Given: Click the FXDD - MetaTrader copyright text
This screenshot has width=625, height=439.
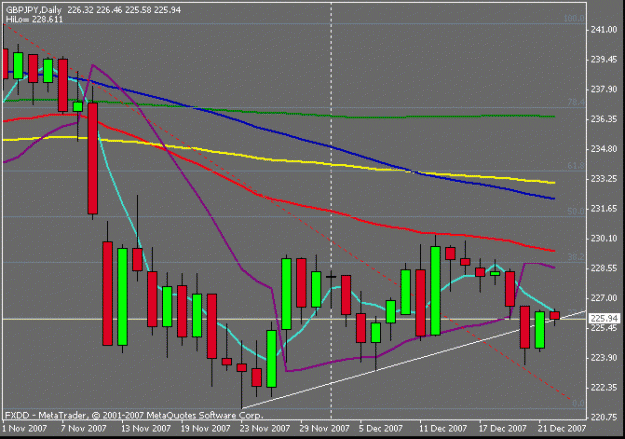Looking at the screenshot, I should click(x=134, y=416).
